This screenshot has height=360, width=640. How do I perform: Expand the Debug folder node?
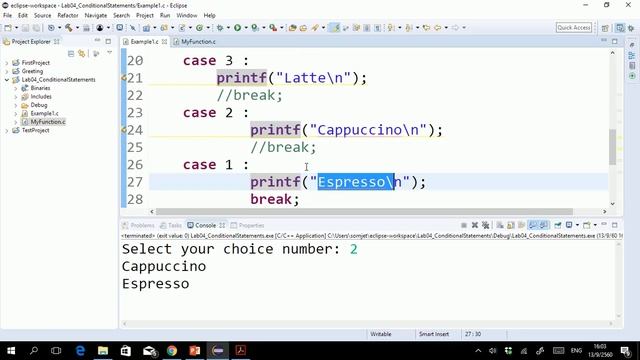16,105
